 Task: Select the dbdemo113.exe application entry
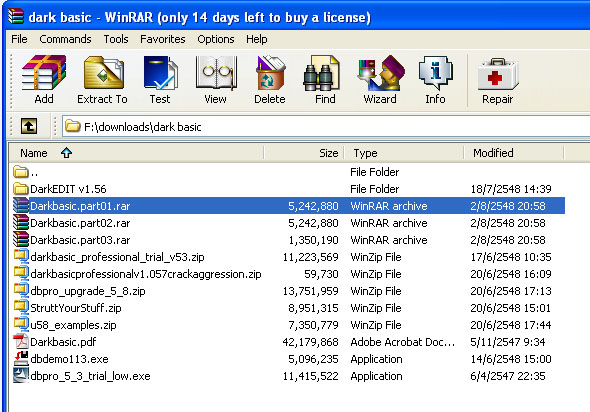(x=69, y=359)
